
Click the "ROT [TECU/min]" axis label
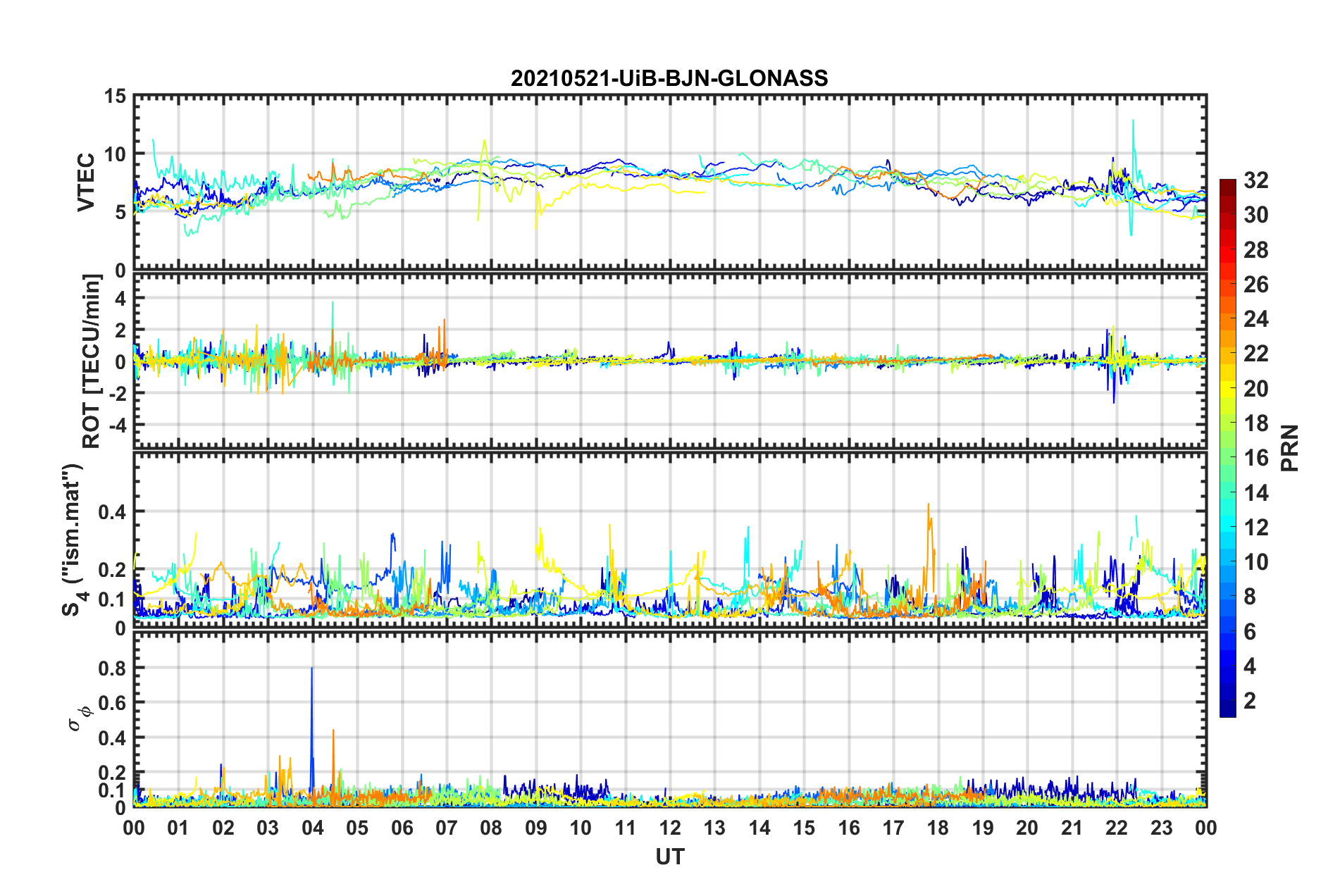[x=92, y=361]
